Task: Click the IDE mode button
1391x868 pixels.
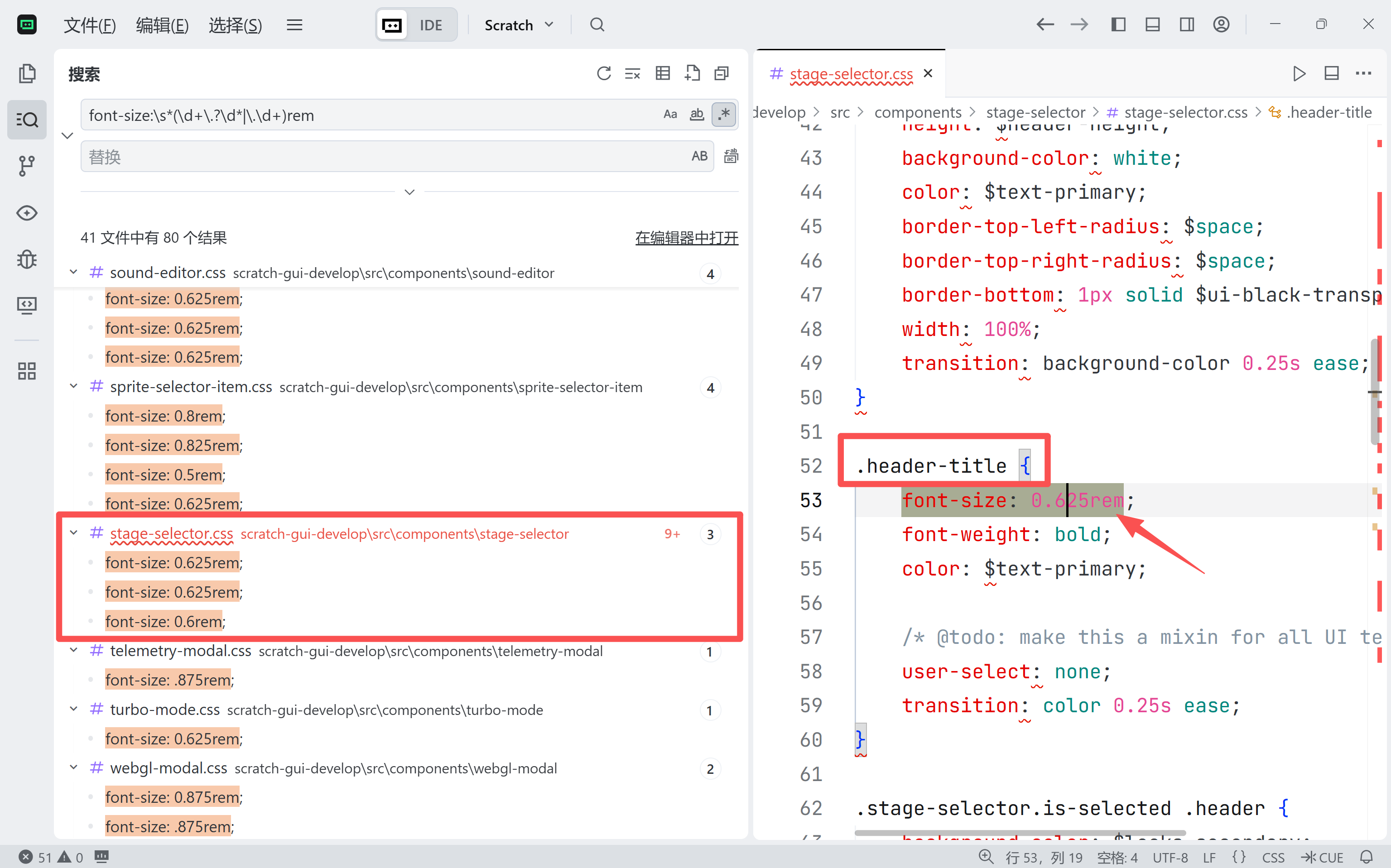Action: click(431, 25)
